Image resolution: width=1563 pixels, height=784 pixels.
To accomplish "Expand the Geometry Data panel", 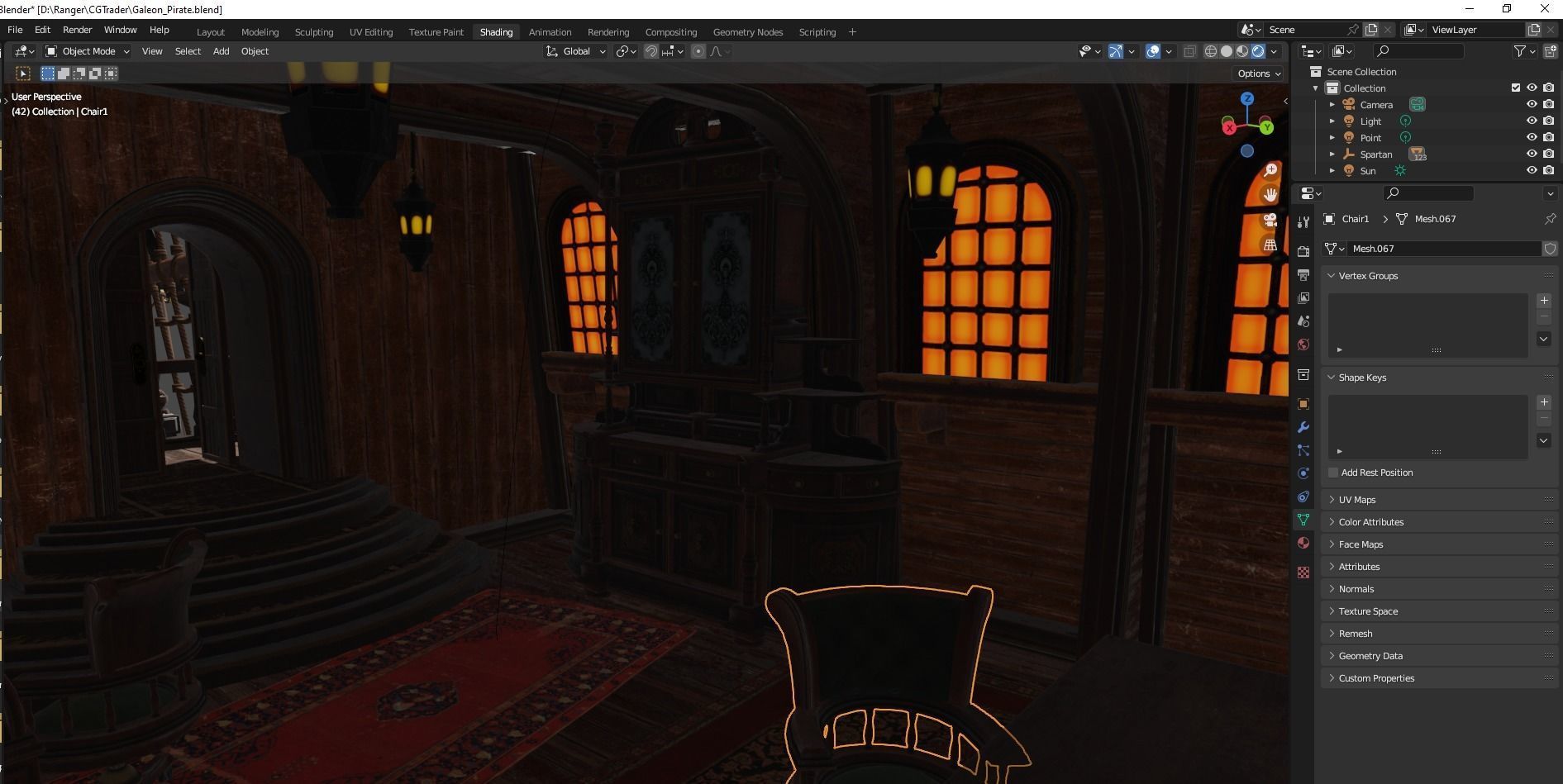I will coord(1439,656).
